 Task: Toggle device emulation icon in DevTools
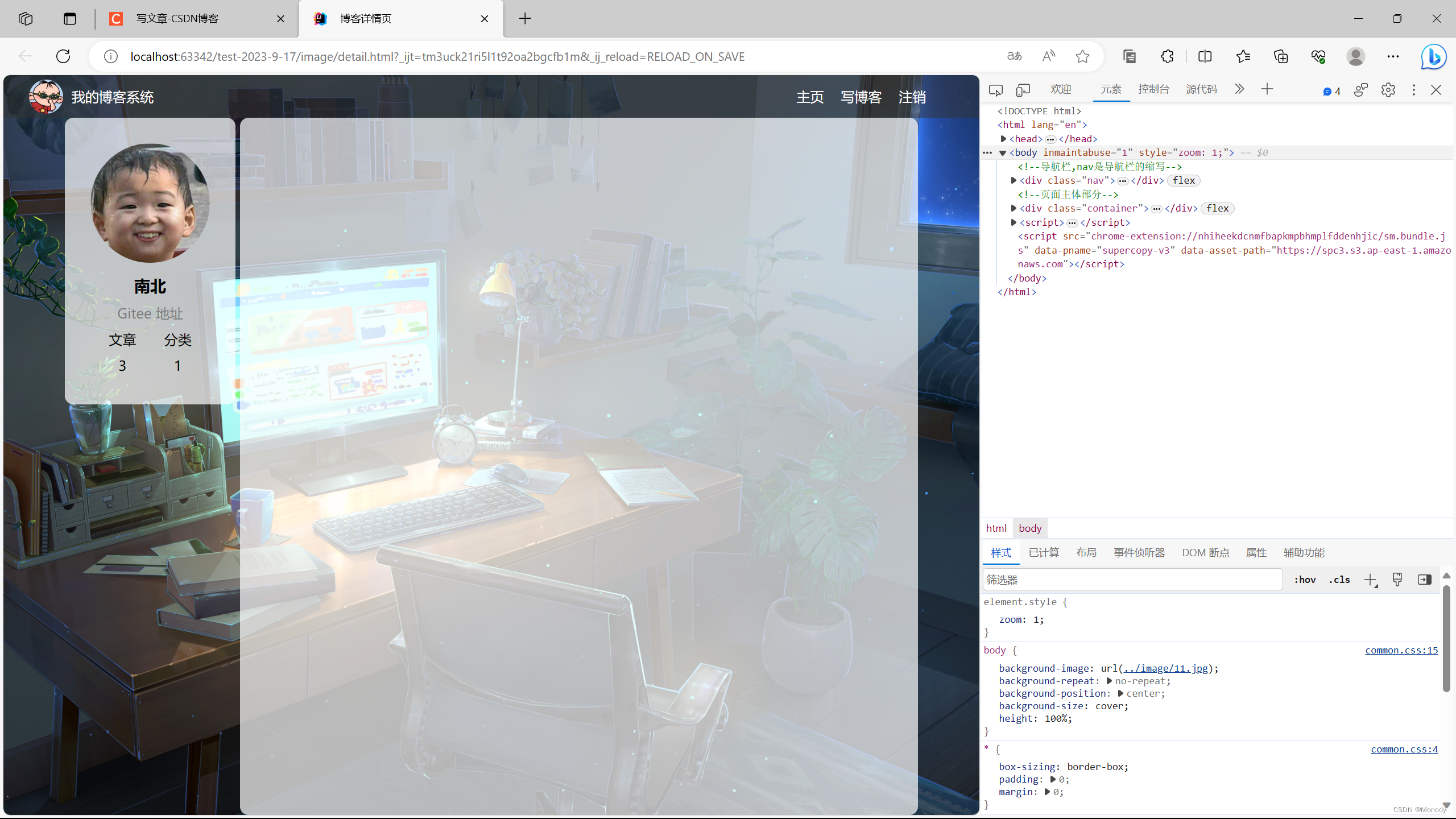[1023, 90]
